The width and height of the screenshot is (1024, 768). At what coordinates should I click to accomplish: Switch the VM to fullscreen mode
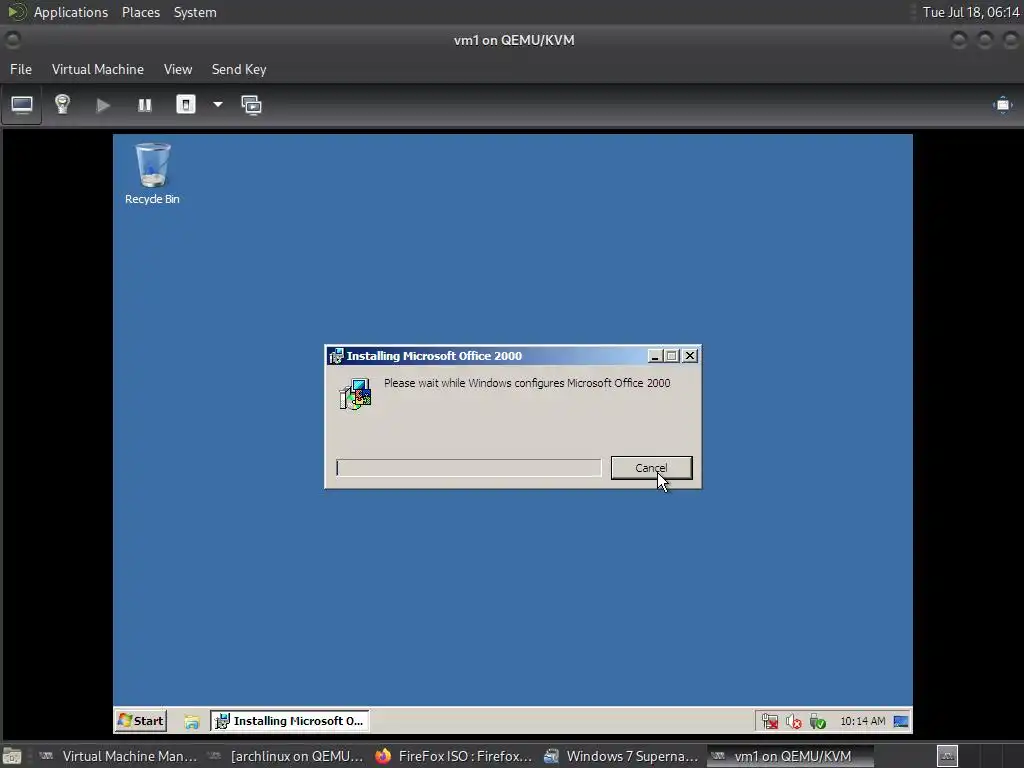click(x=1002, y=105)
